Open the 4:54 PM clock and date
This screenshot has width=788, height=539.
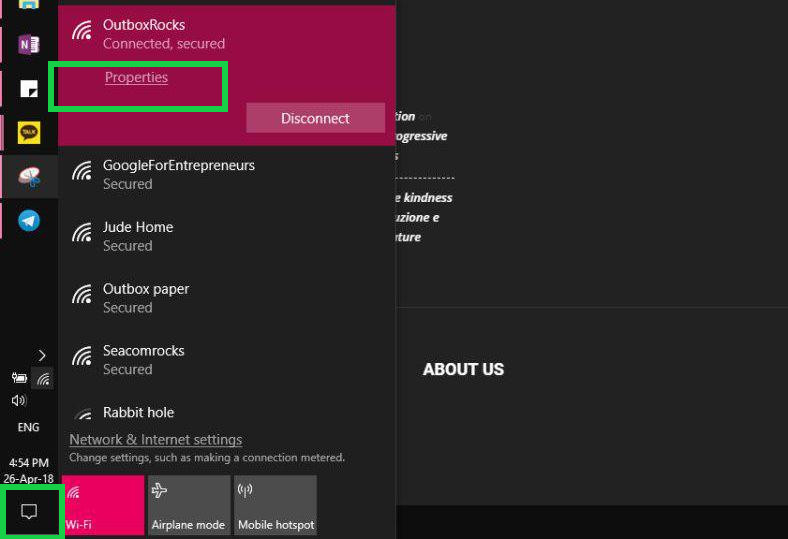pos(29,470)
